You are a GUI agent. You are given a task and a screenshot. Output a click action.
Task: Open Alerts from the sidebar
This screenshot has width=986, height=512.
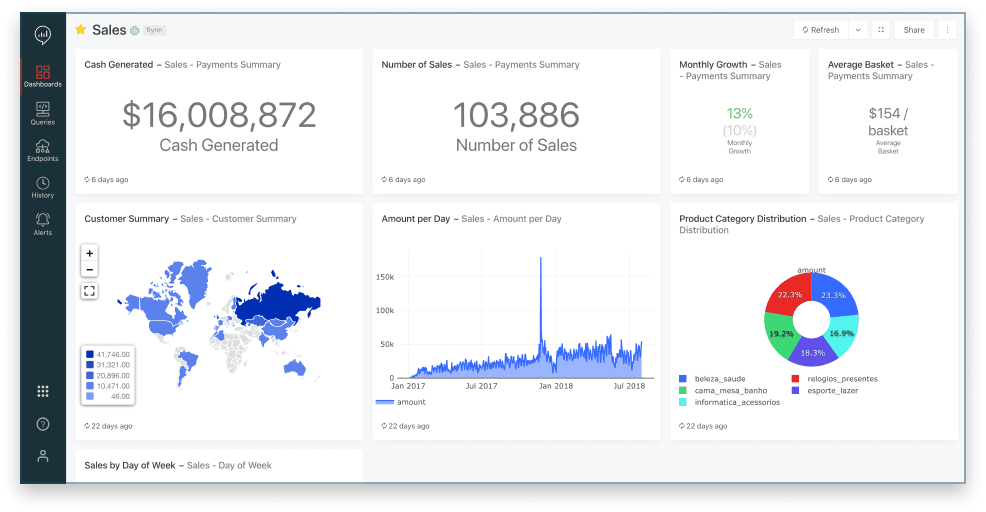pos(43,224)
